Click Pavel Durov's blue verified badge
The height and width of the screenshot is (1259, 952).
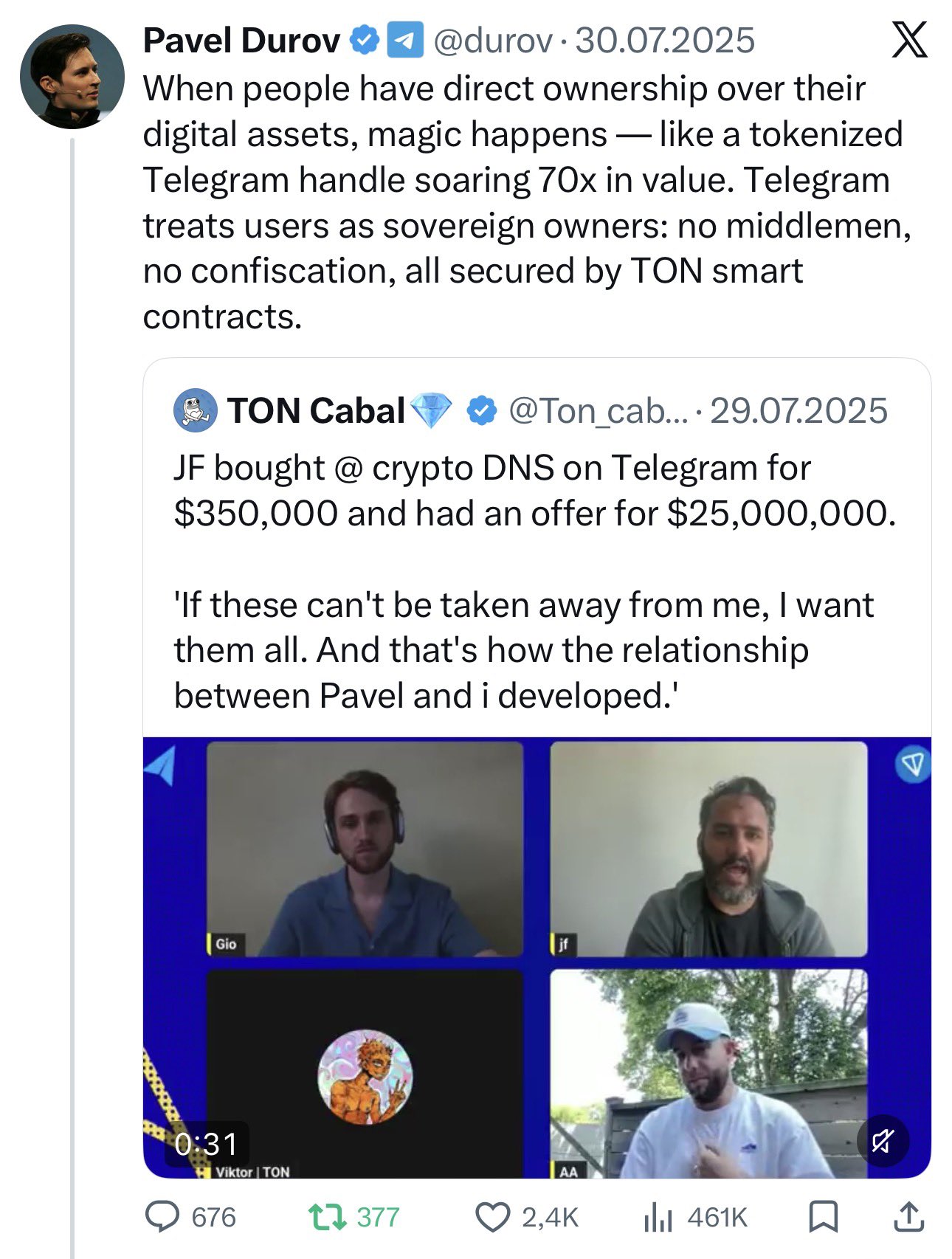365,40
